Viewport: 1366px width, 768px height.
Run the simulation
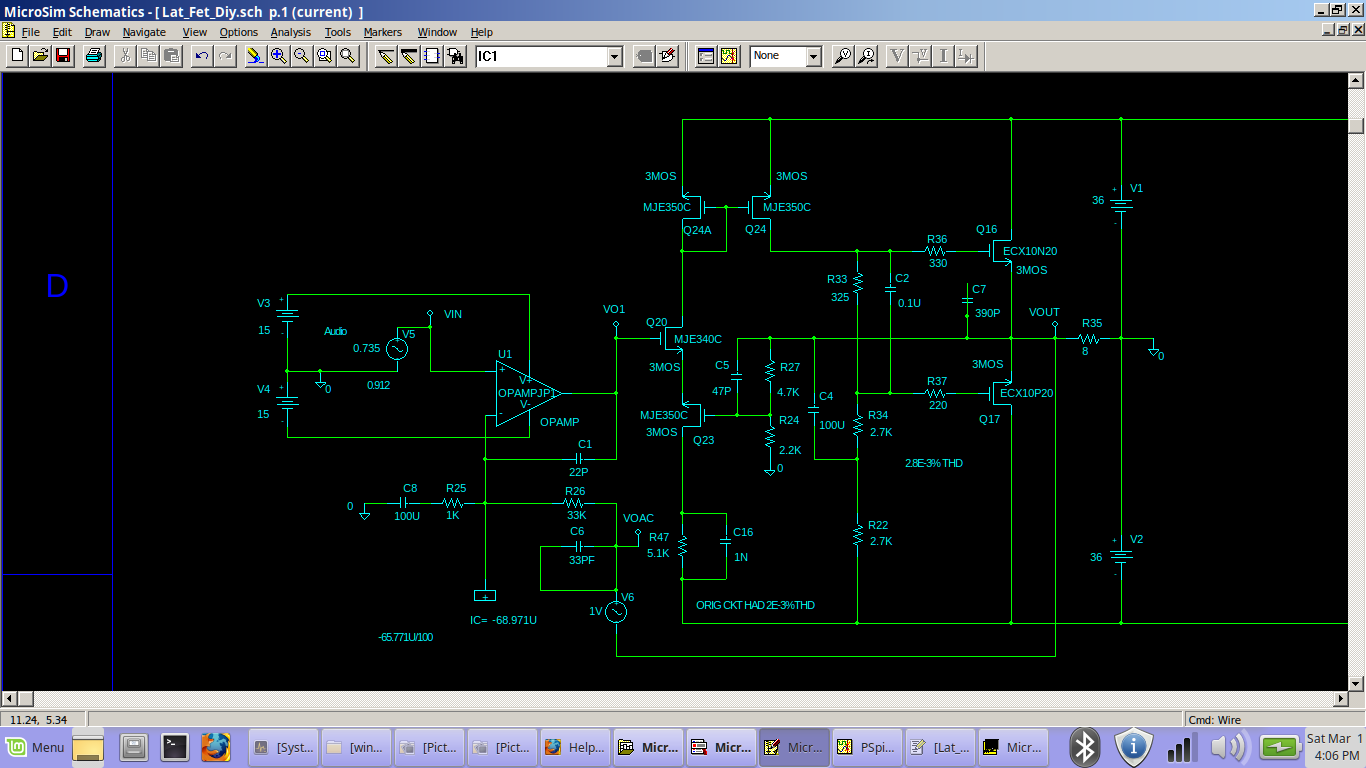(x=729, y=56)
